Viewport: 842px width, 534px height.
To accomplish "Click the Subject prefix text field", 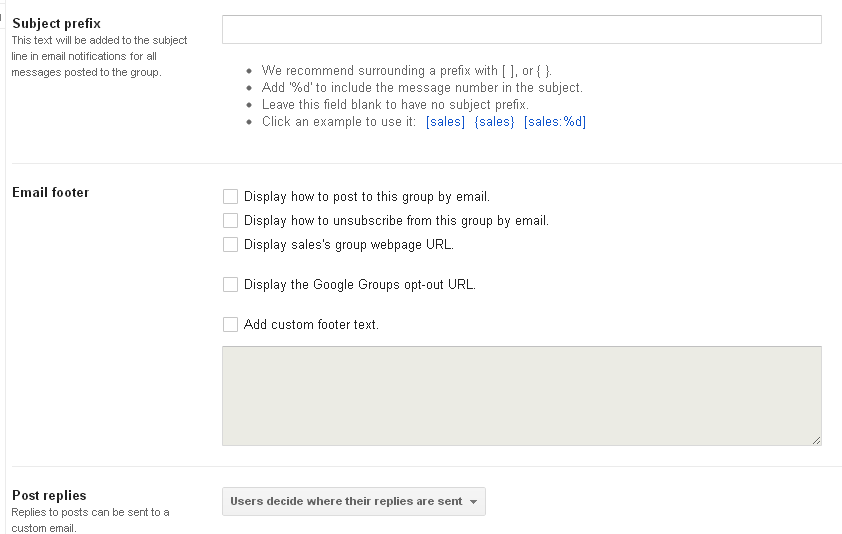I will [521, 29].
